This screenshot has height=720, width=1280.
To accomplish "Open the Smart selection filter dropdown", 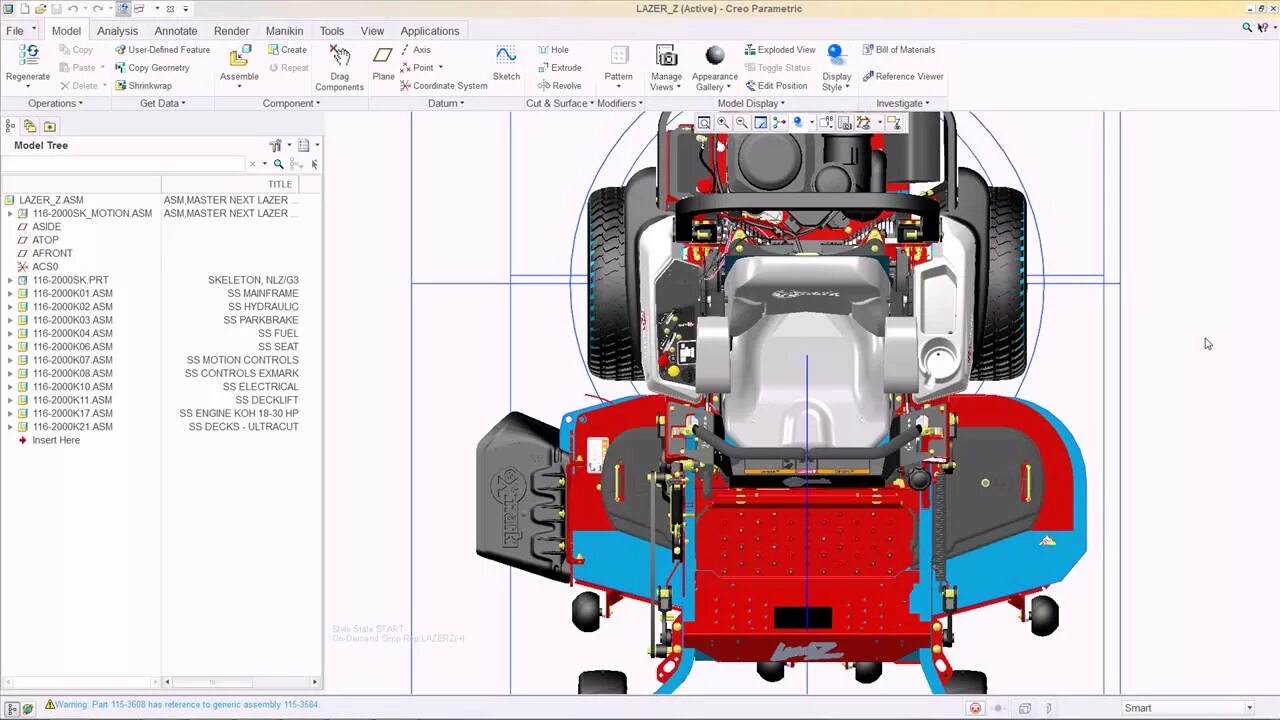I will (1250, 708).
